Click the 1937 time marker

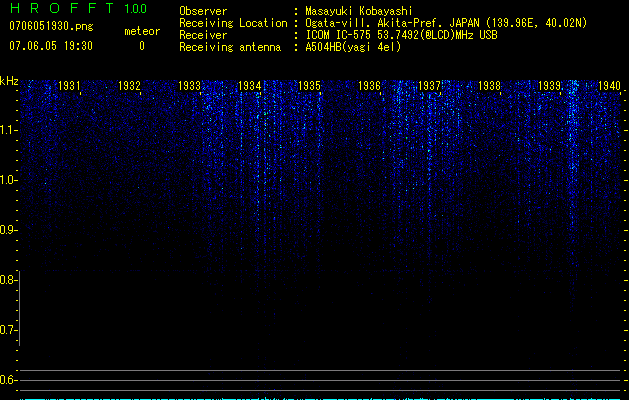[x=429, y=85]
